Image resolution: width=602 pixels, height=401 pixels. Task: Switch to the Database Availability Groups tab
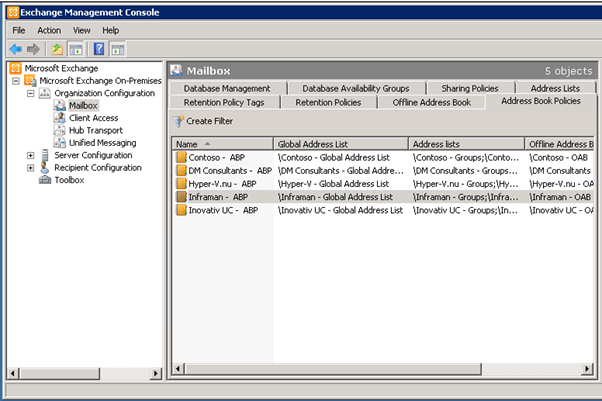click(x=355, y=88)
